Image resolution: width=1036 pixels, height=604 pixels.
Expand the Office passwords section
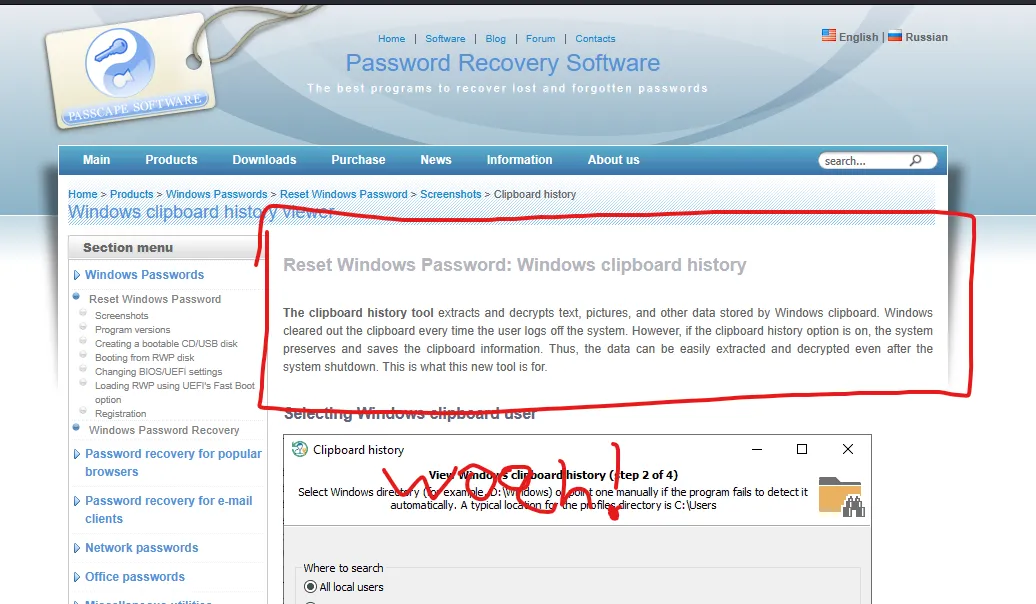click(77, 577)
